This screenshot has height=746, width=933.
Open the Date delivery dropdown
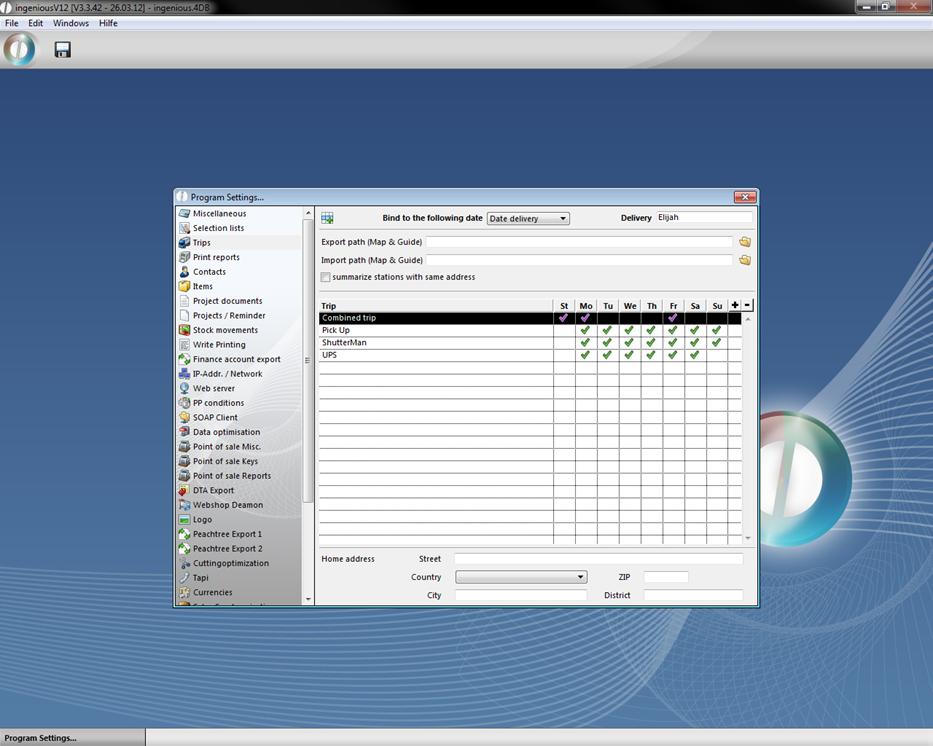pyautogui.click(x=528, y=218)
